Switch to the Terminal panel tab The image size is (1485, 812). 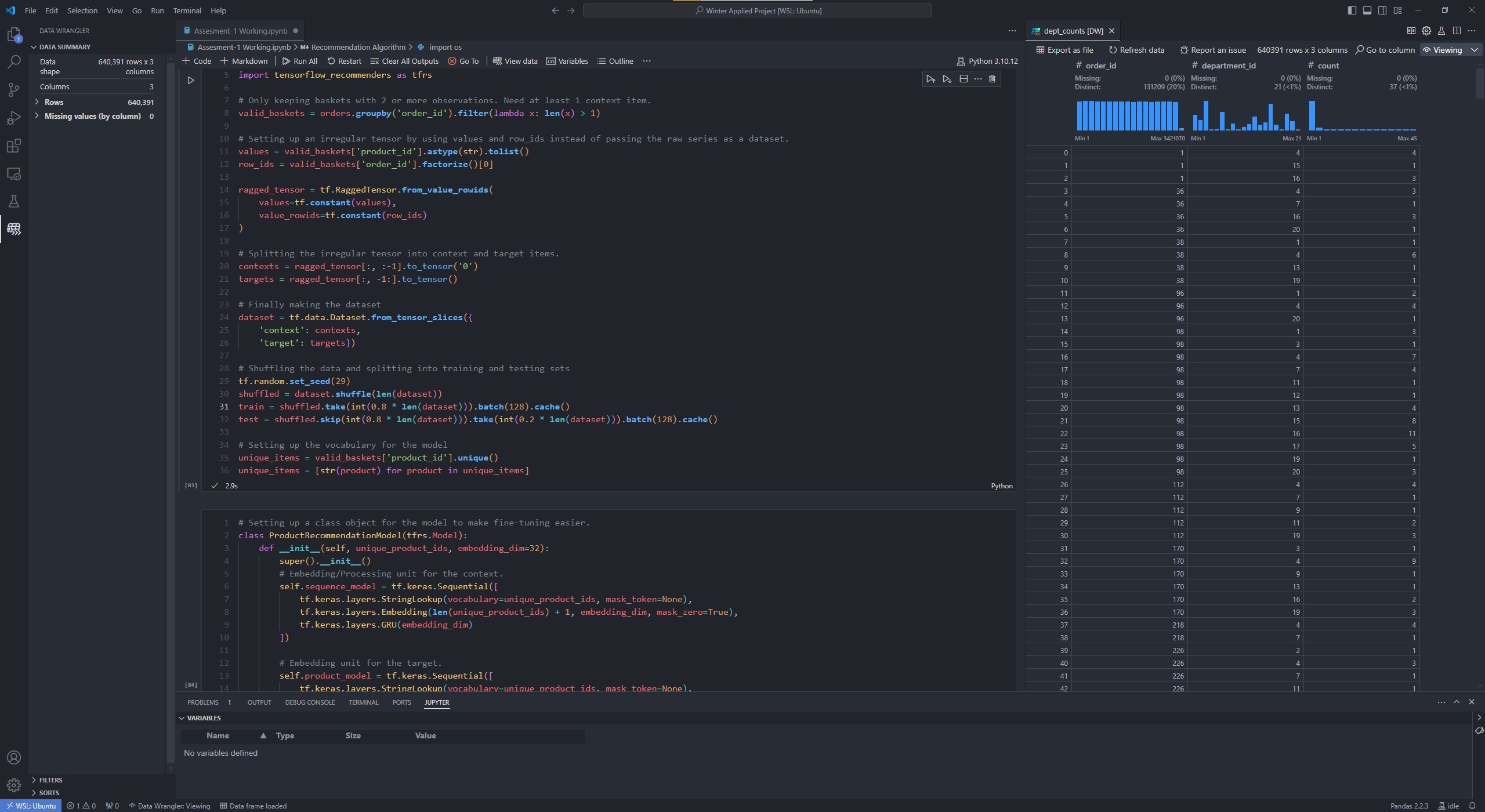(363, 702)
